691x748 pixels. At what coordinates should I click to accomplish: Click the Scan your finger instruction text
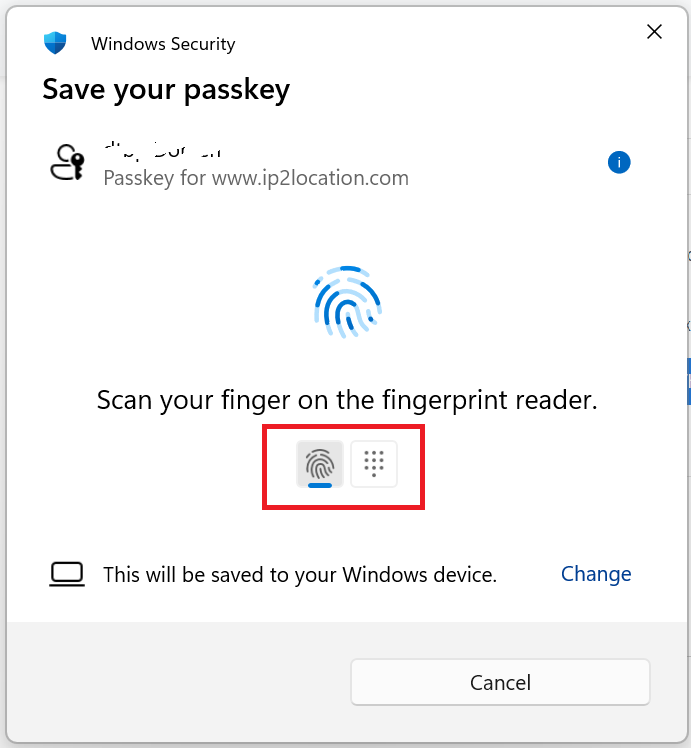[347, 400]
